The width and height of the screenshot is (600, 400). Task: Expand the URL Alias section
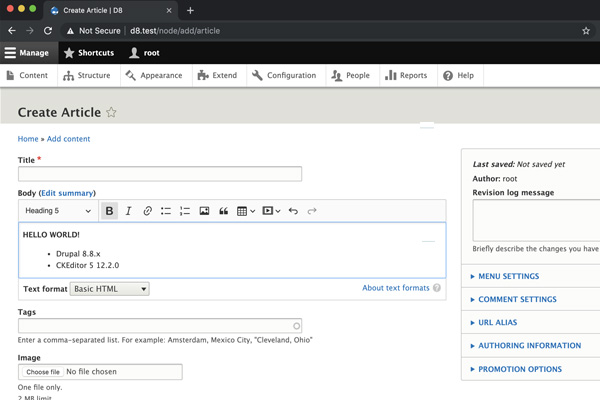497,323
